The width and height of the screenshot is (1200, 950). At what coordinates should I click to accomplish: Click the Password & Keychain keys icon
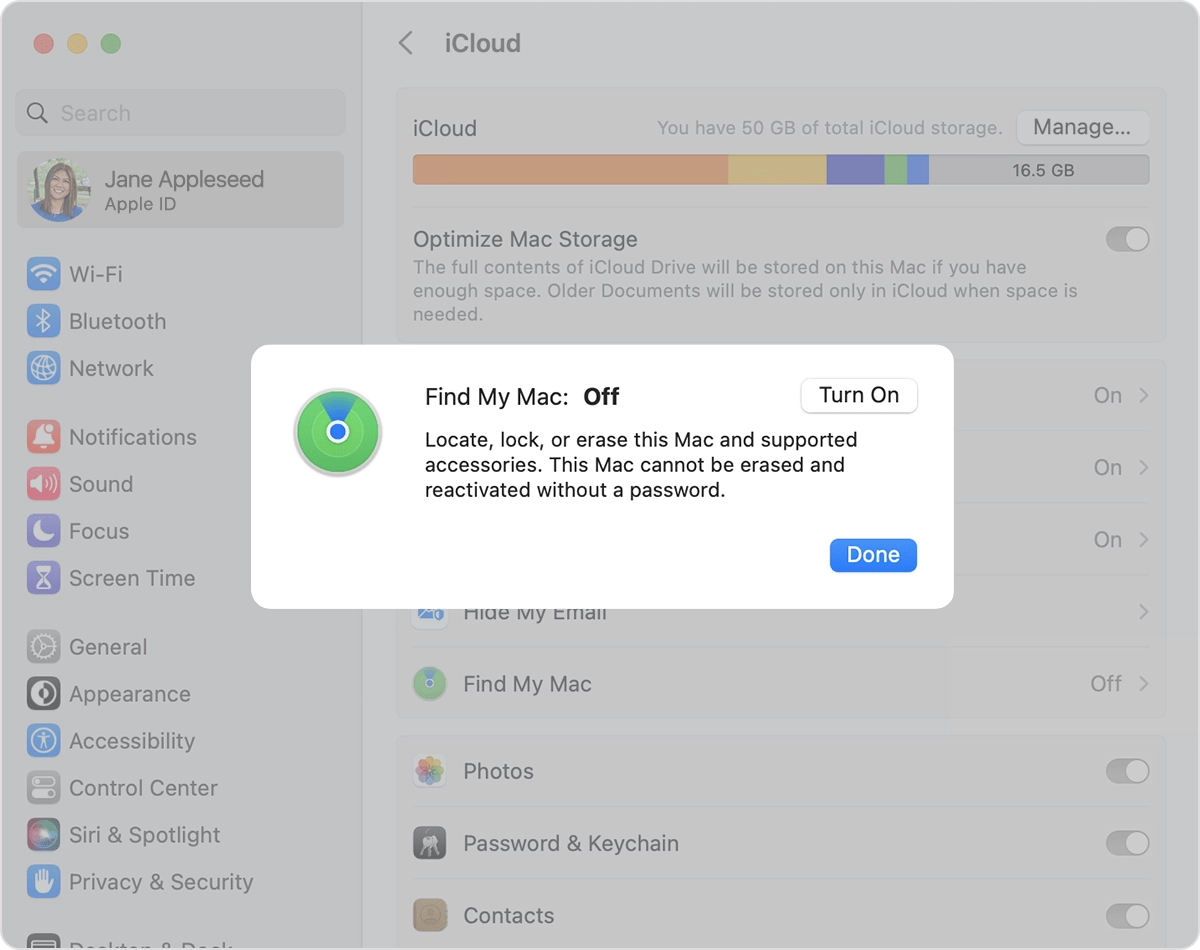point(430,843)
